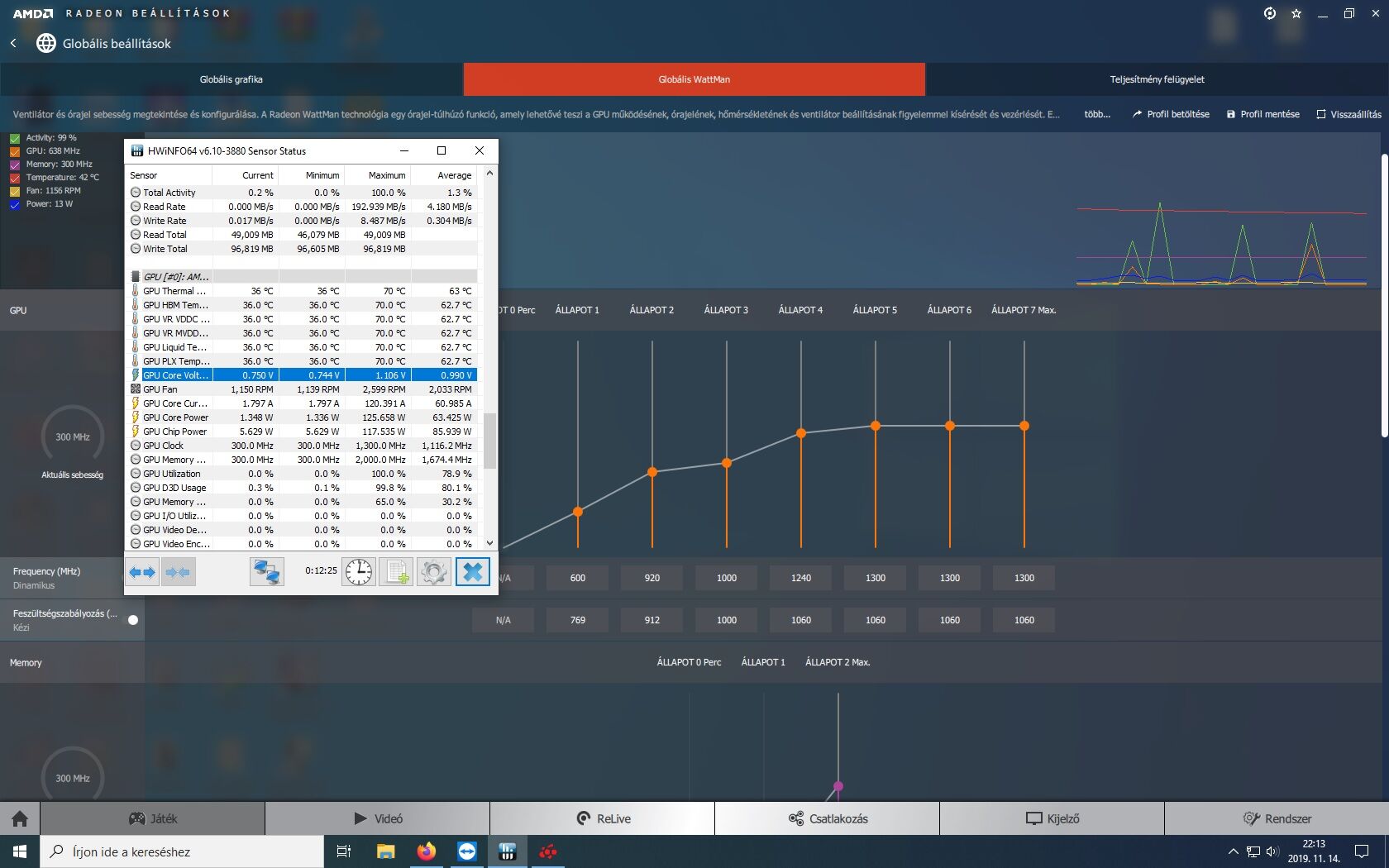Toggle the Activity graph checkbox

14,138
